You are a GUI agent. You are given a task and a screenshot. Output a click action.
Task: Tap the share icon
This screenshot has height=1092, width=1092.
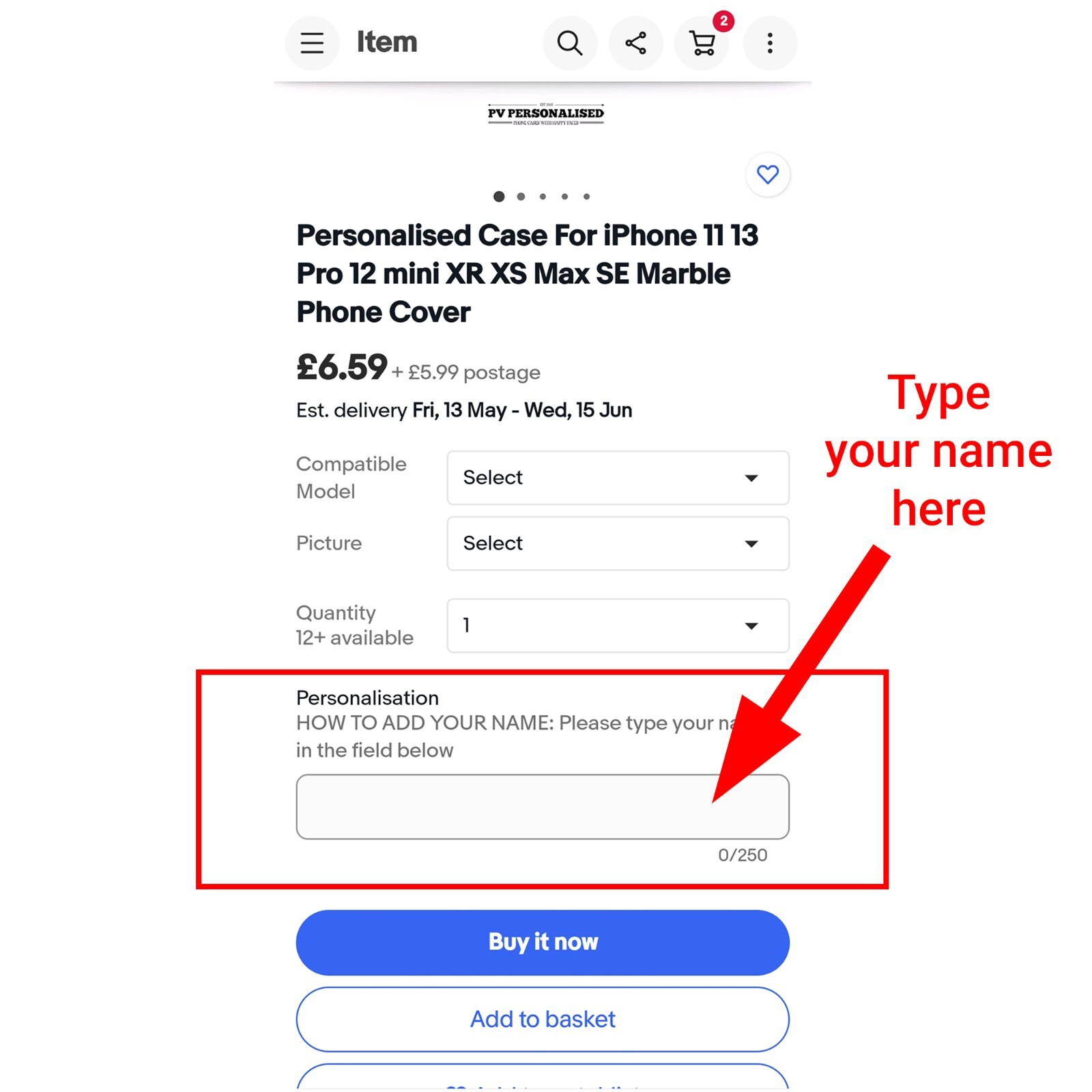[x=635, y=43]
